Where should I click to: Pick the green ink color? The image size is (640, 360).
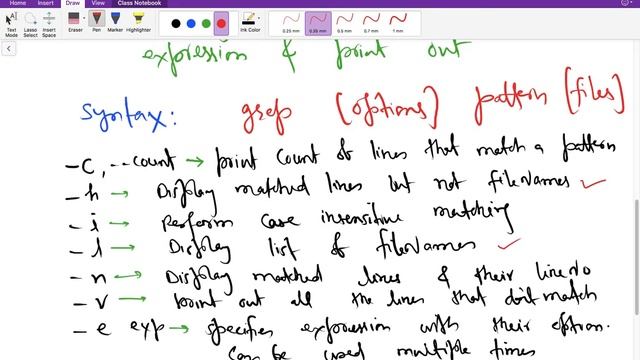coord(206,24)
